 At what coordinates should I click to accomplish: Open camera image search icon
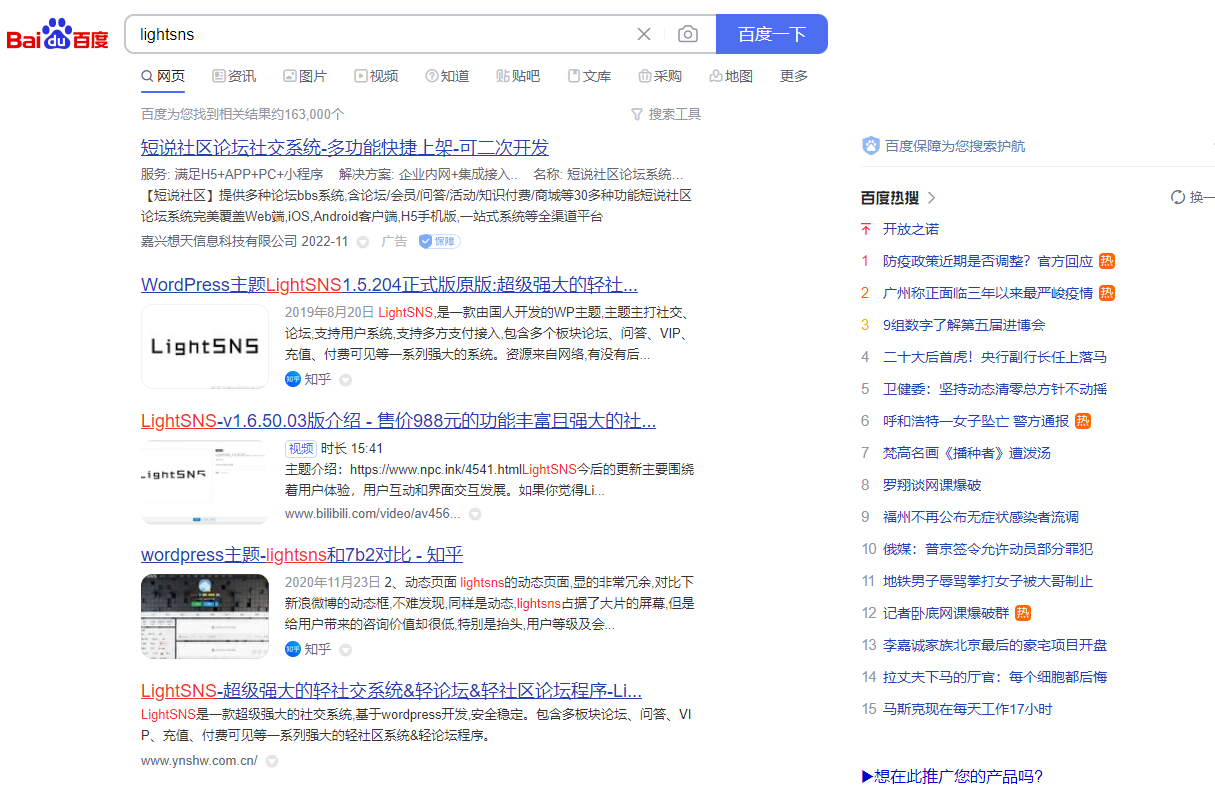coord(688,34)
